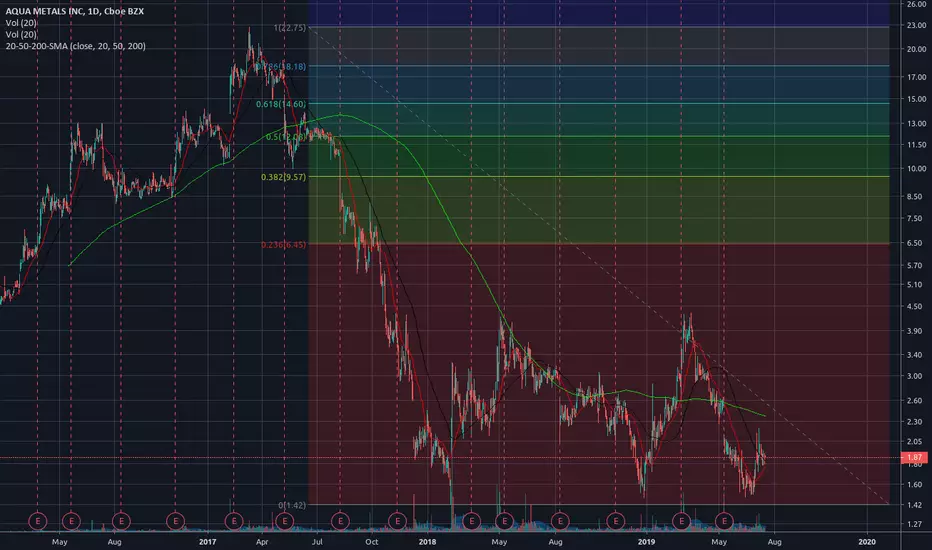Select the Oct label on the time axis
The height and width of the screenshot is (550, 932).
click(371, 542)
